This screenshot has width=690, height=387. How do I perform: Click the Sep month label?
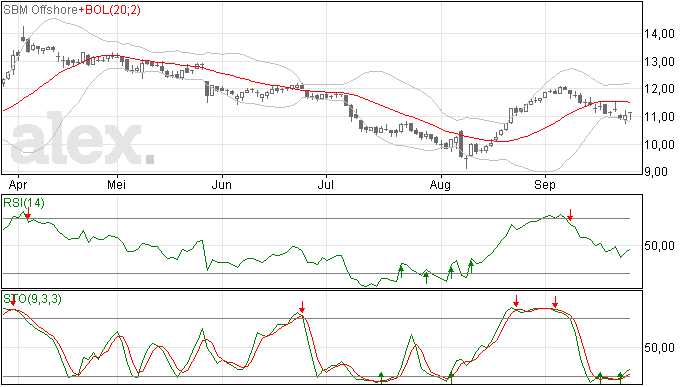coord(544,185)
